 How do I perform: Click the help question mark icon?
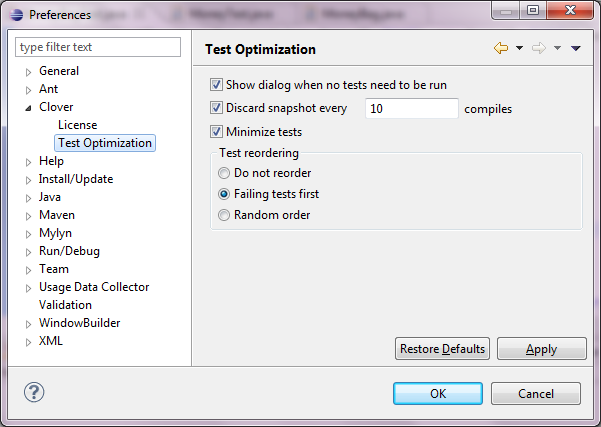pyautogui.click(x=34, y=392)
